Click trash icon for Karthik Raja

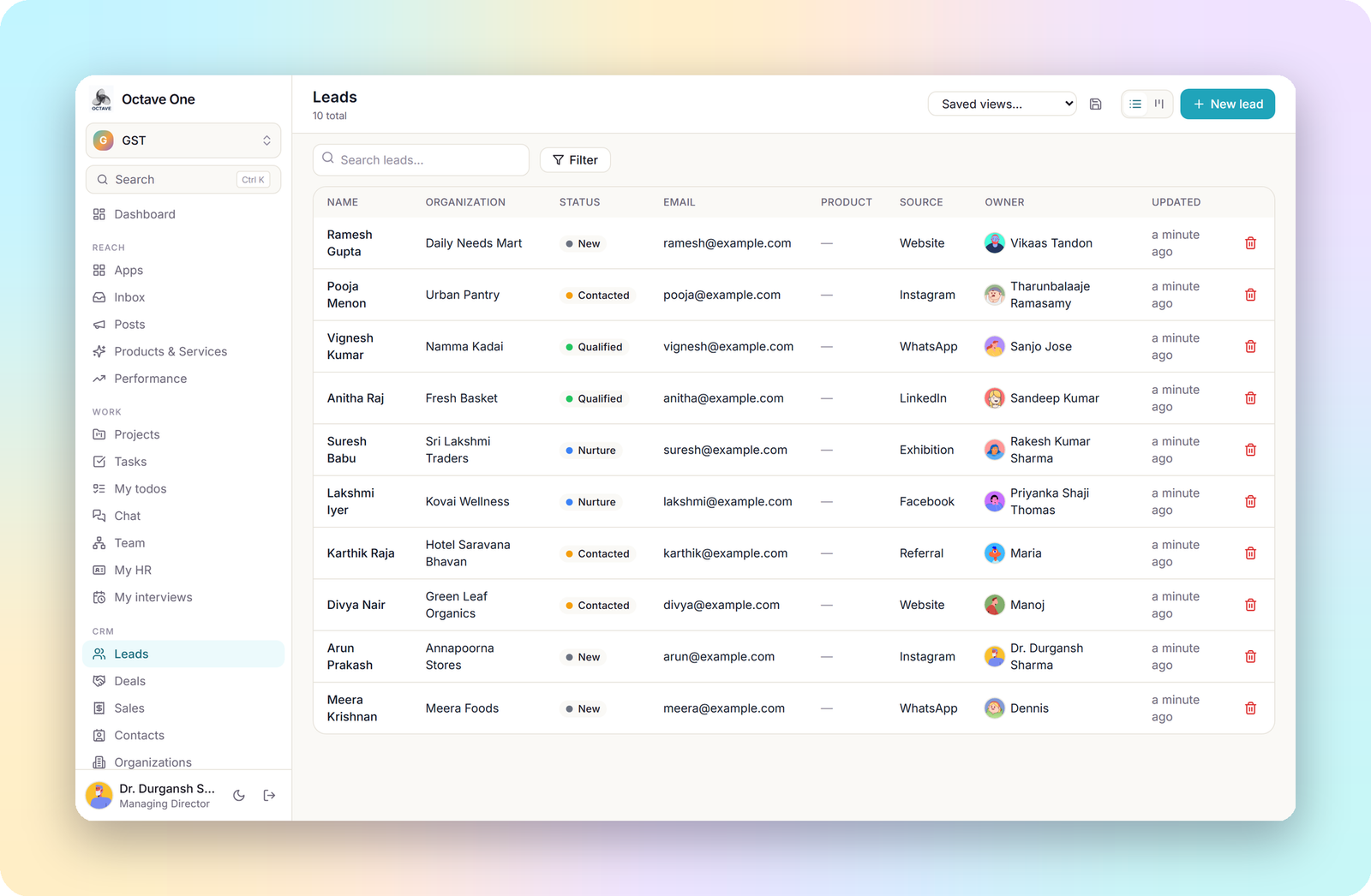pos(1250,553)
